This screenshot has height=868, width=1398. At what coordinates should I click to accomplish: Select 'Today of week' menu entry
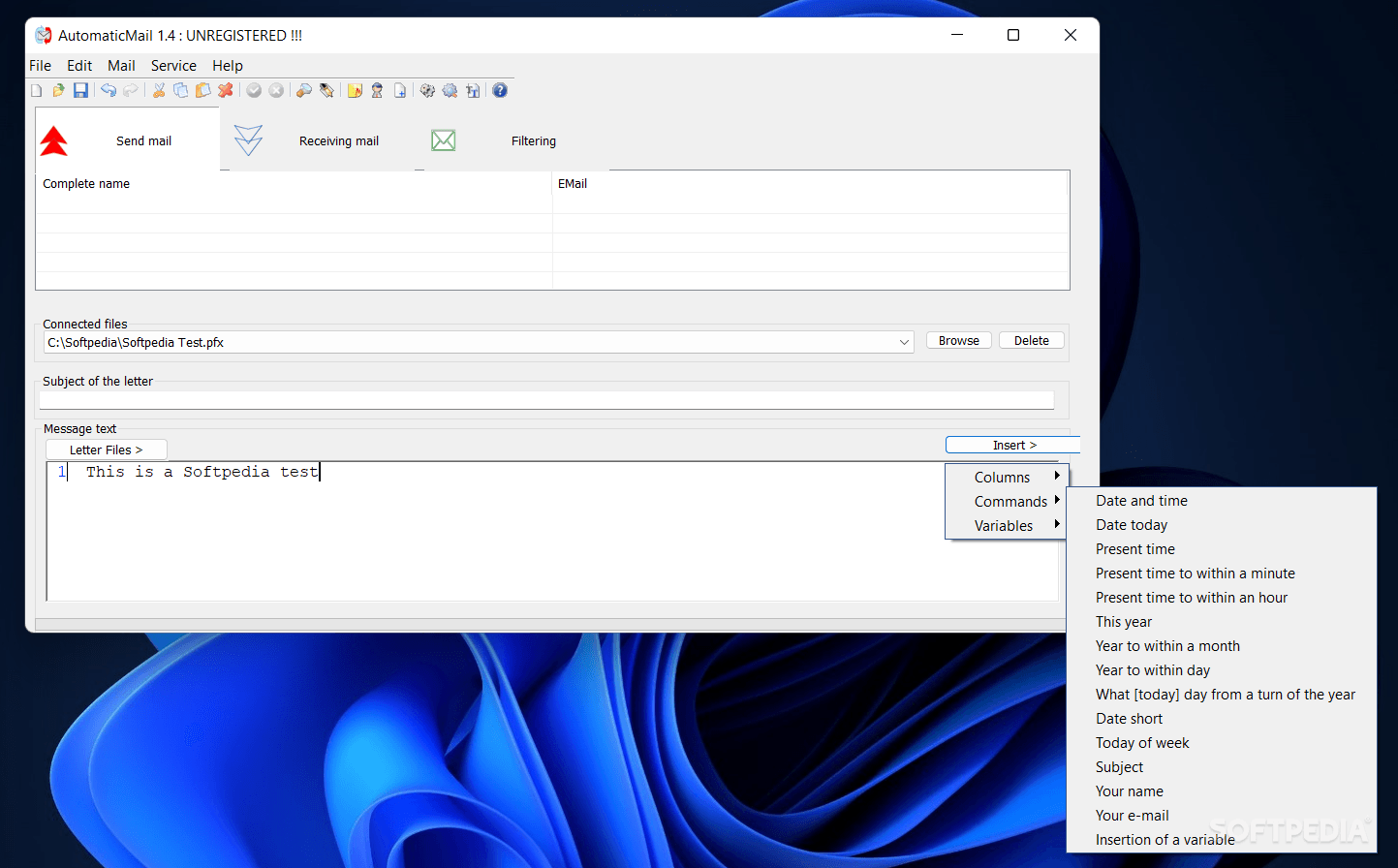[1222, 743]
